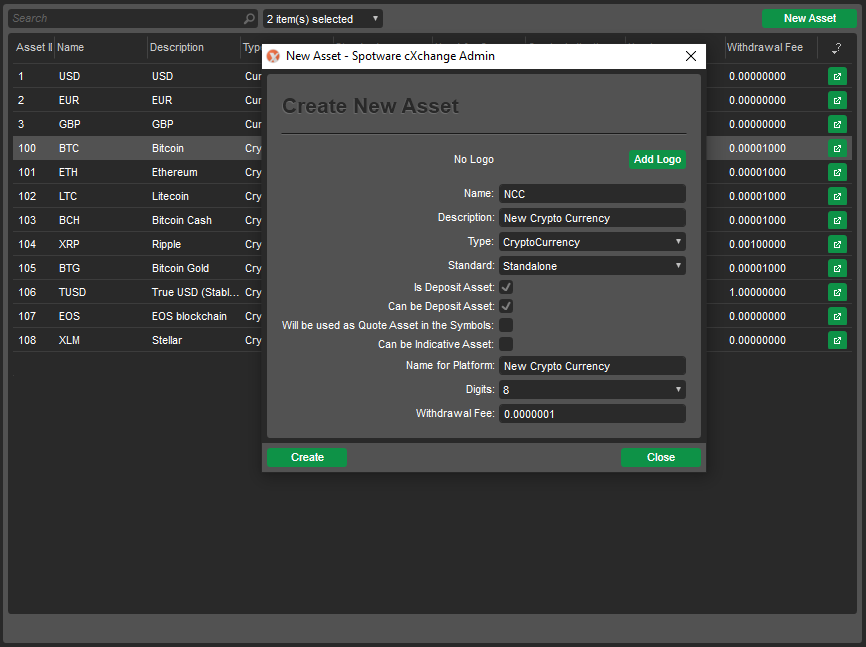Open the Type CryptoCurrency dropdown
The width and height of the screenshot is (866, 647).
tap(592, 242)
